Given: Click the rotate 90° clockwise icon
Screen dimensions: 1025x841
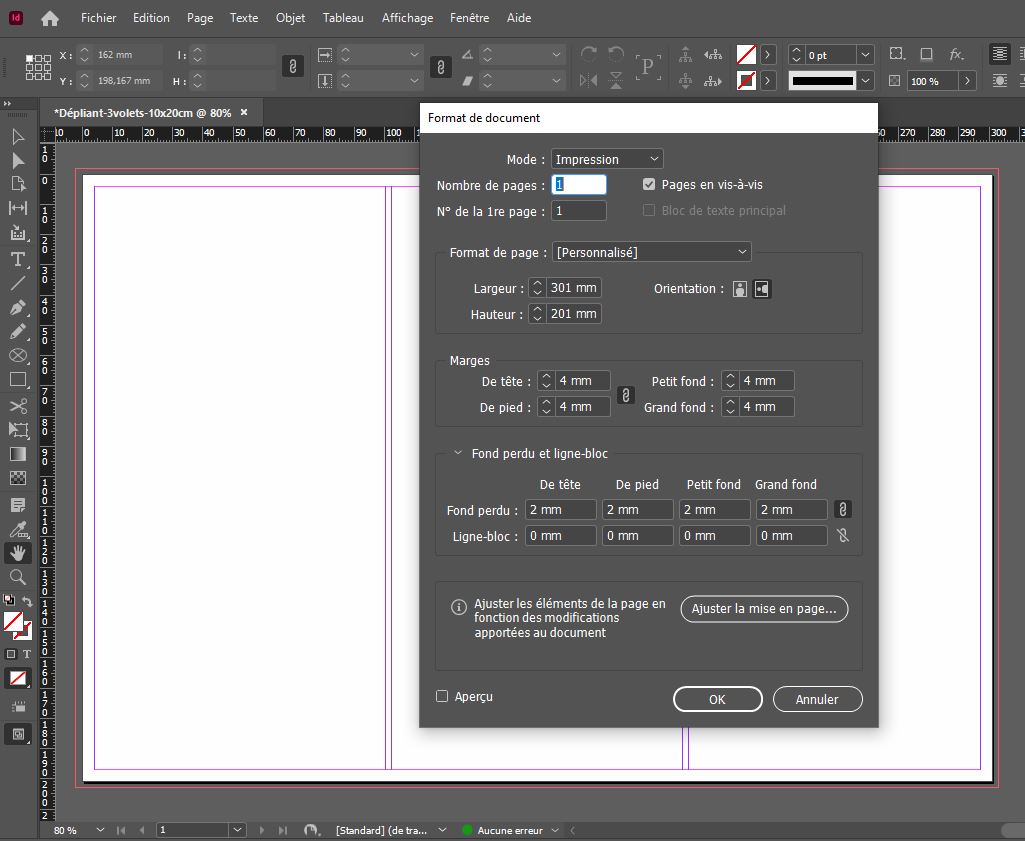Looking at the screenshot, I should 588,54.
